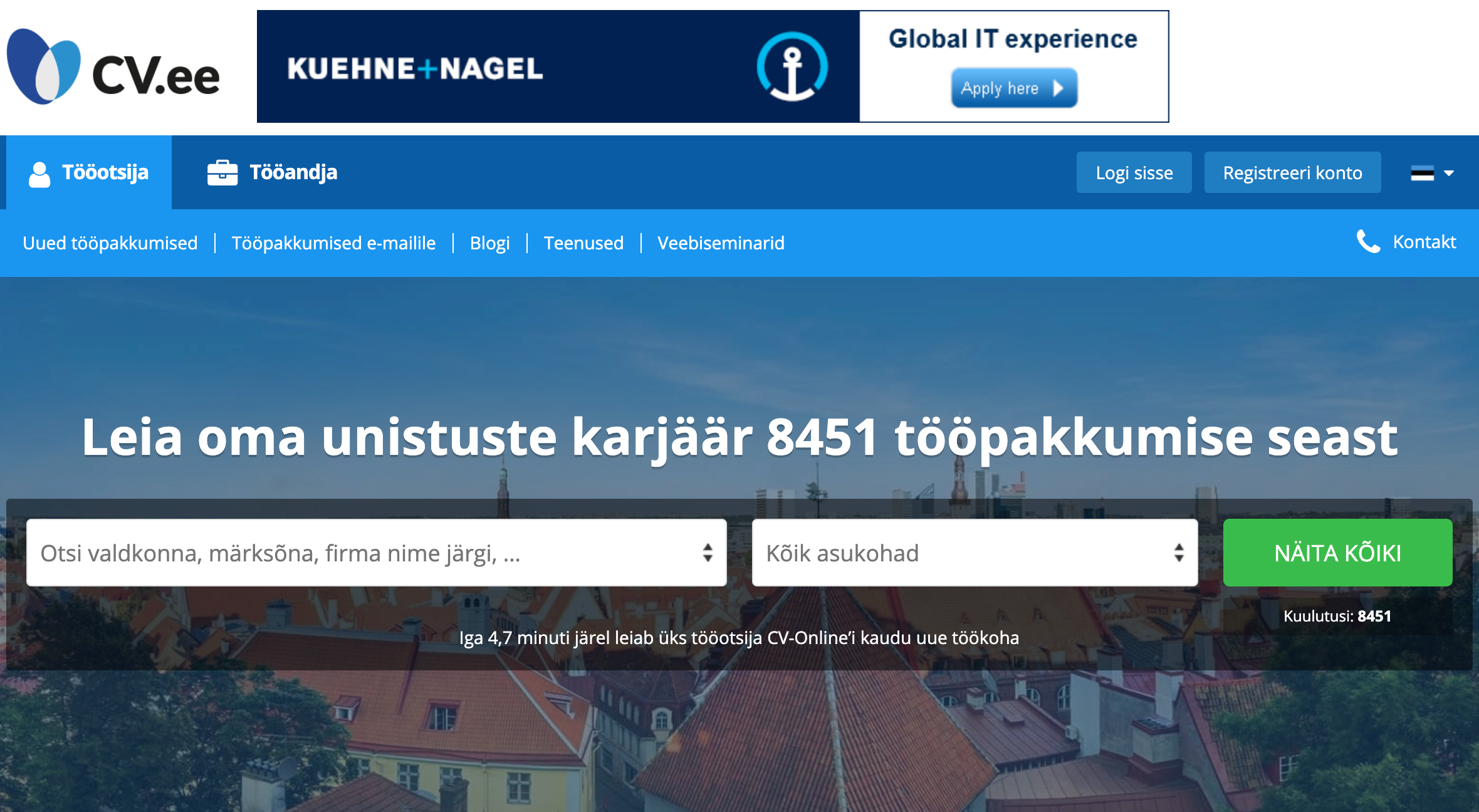The image size is (1479, 812).
Task: Open the Kõik asukohad location dropdown
Action: [x=975, y=553]
